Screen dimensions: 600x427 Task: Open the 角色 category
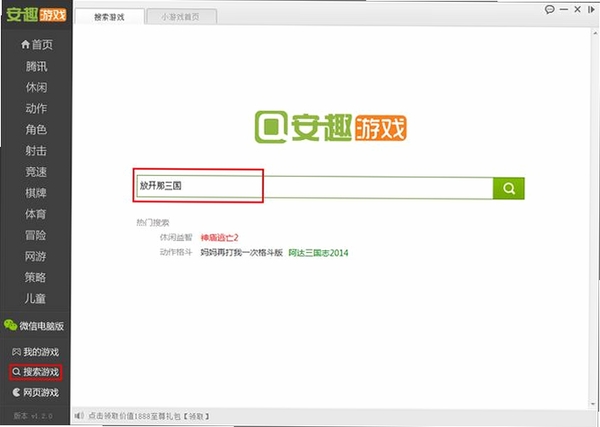coord(36,129)
